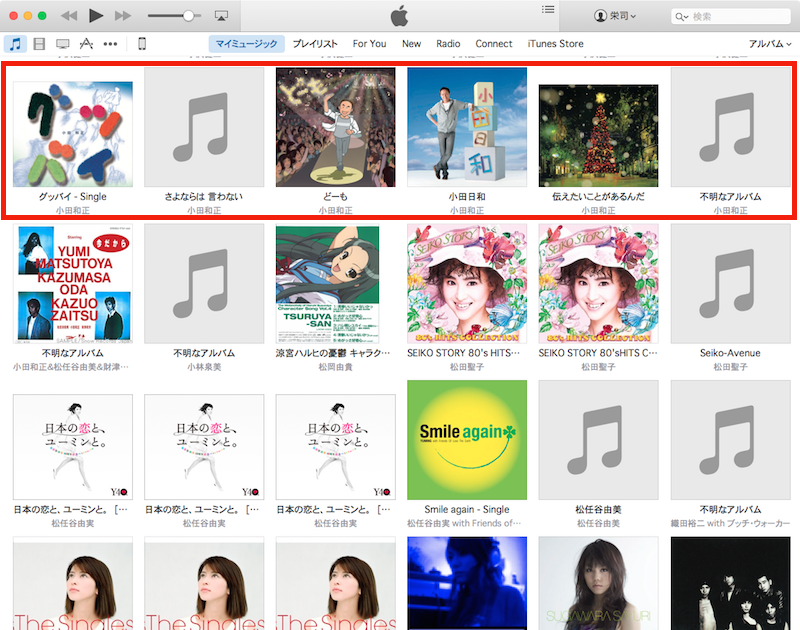
Task: Open the さよならは 言わない album placeholder
Action: pos(204,127)
